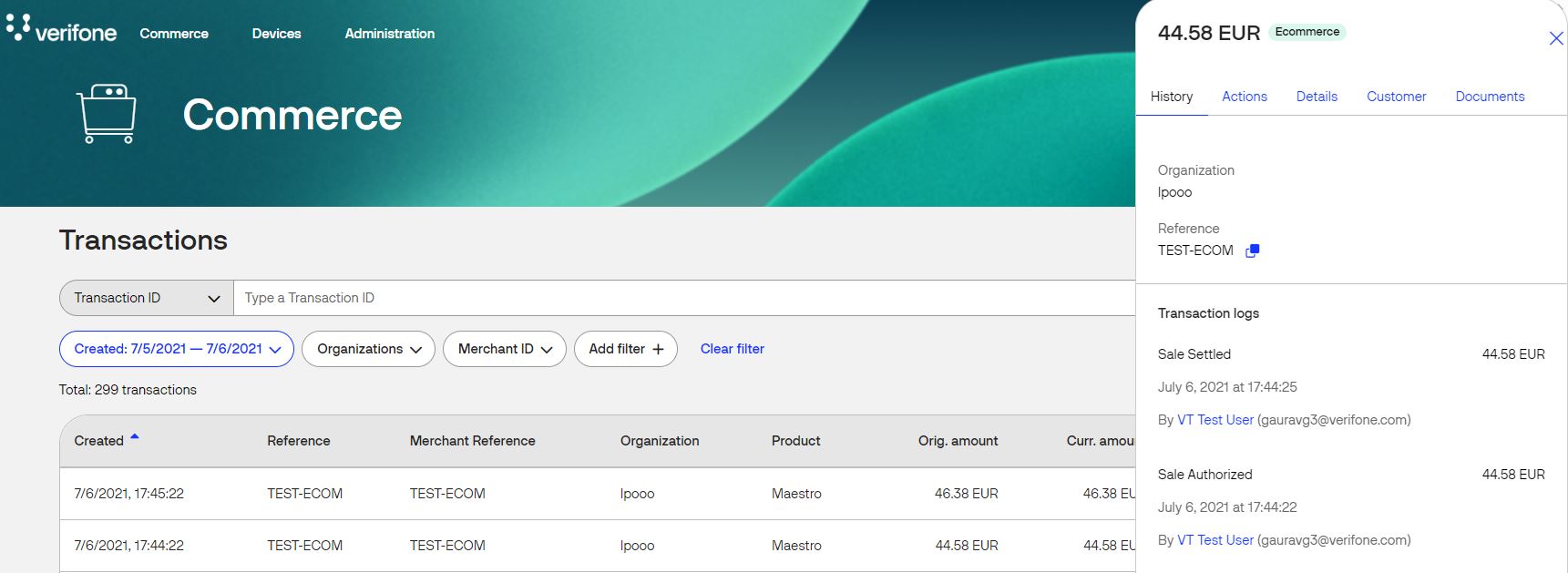Open the Administration menu

click(x=389, y=34)
